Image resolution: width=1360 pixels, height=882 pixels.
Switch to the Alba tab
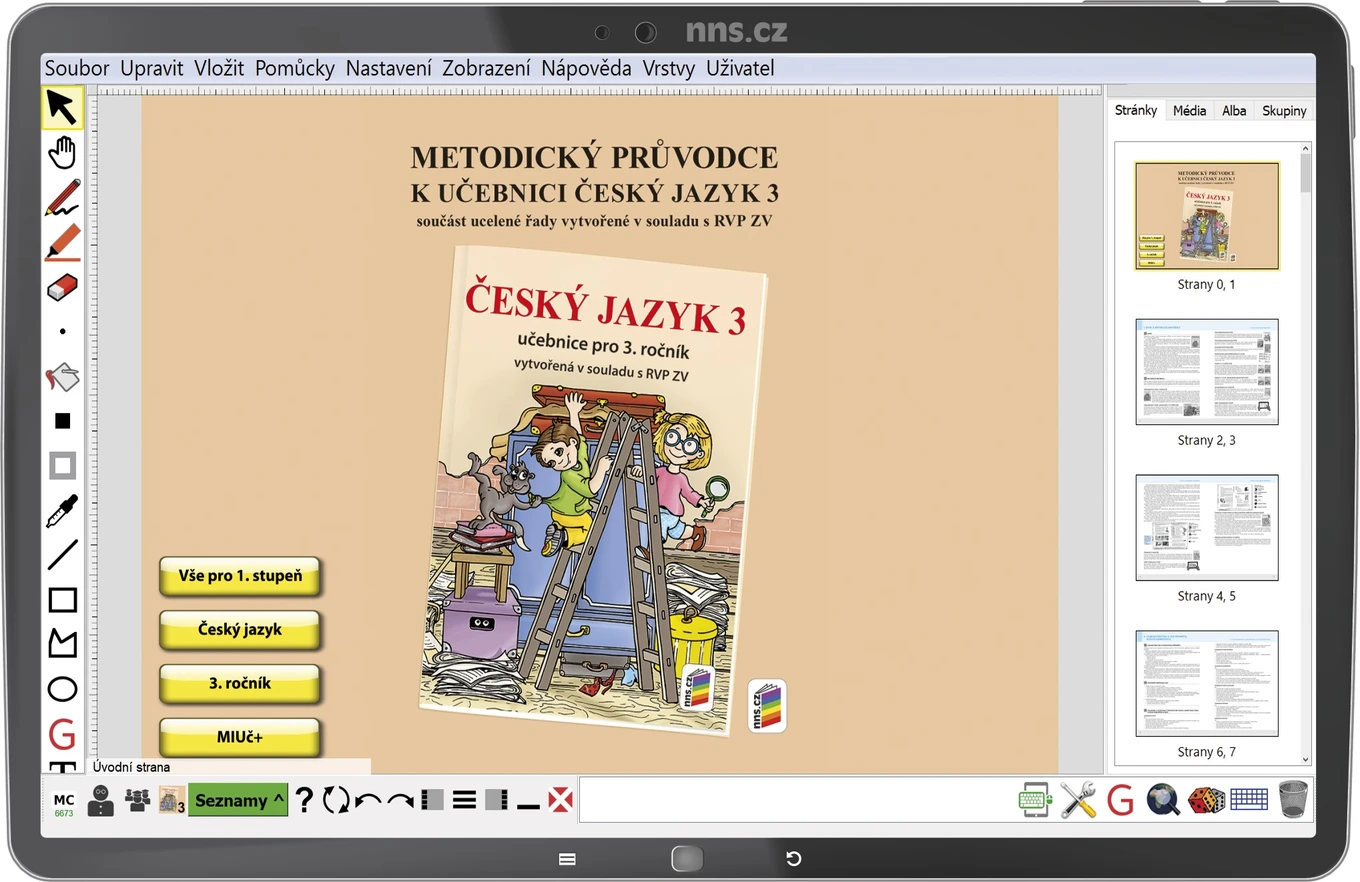tap(1234, 111)
